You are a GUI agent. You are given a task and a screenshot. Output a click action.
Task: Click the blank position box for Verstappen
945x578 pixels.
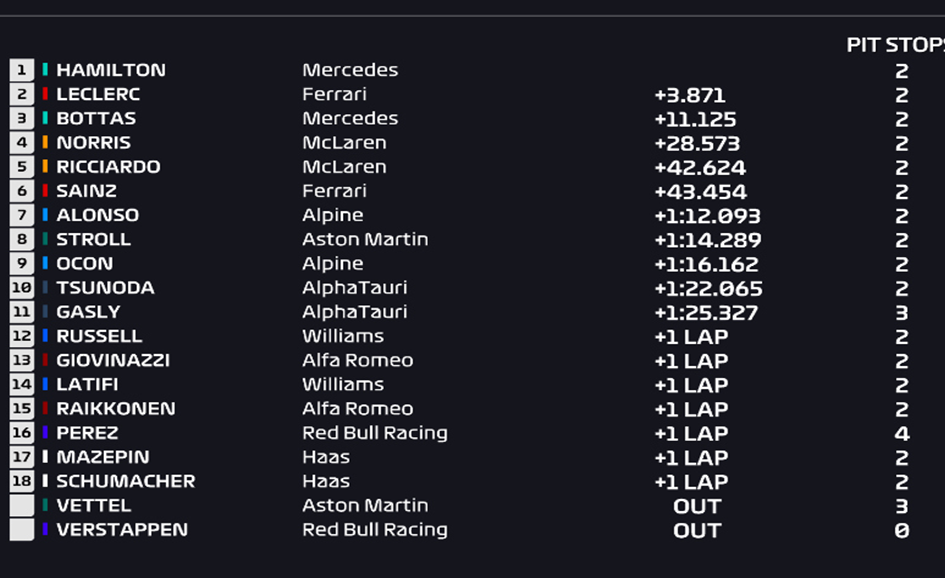point(22,529)
